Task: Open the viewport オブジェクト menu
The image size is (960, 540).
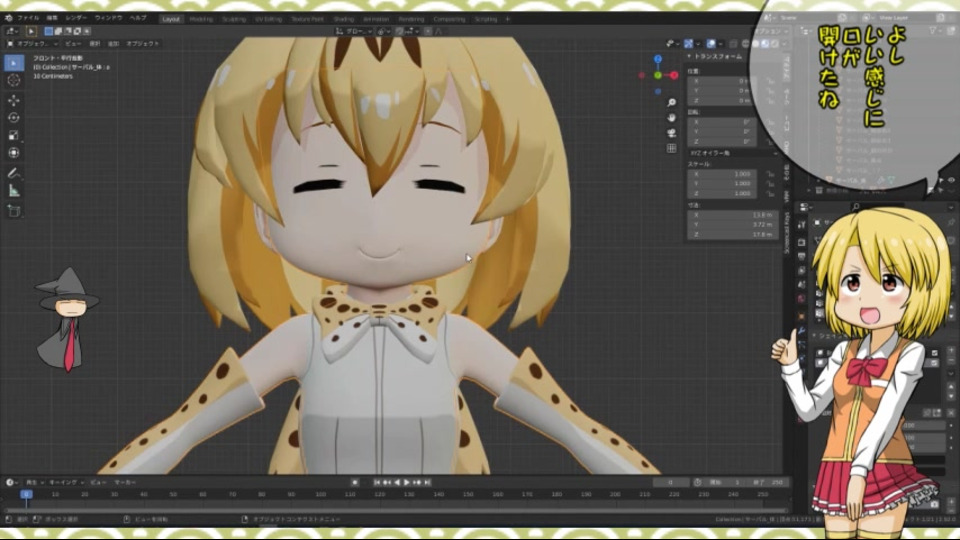Action: [x=143, y=43]
